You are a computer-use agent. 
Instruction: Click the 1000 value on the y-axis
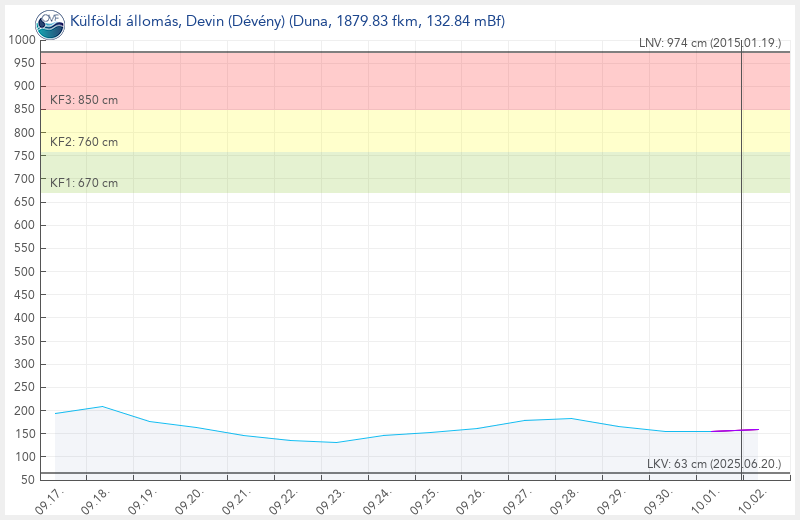pyautogui.click(x=21, y=40)
